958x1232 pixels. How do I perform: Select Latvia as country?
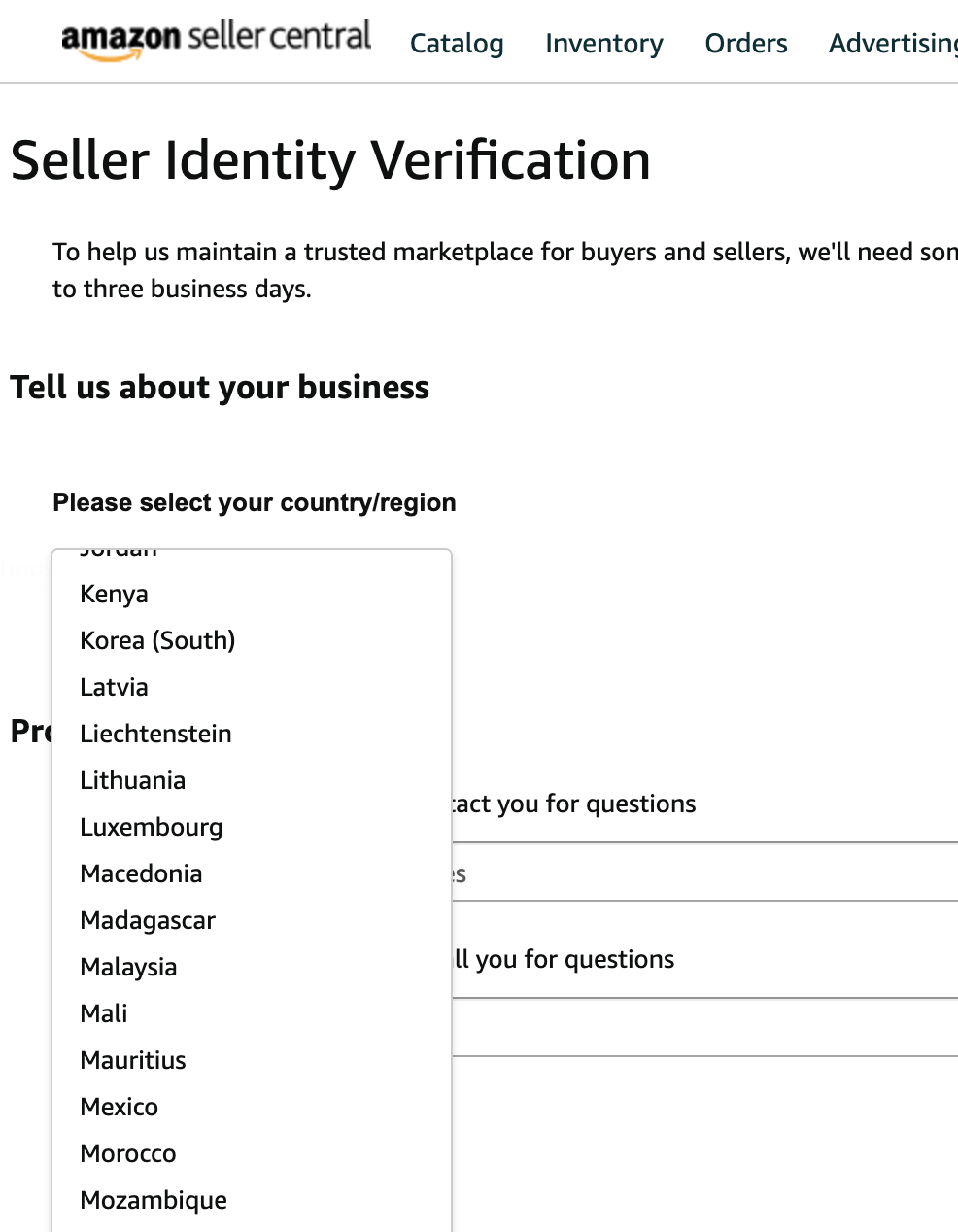(x=115, y=687)
